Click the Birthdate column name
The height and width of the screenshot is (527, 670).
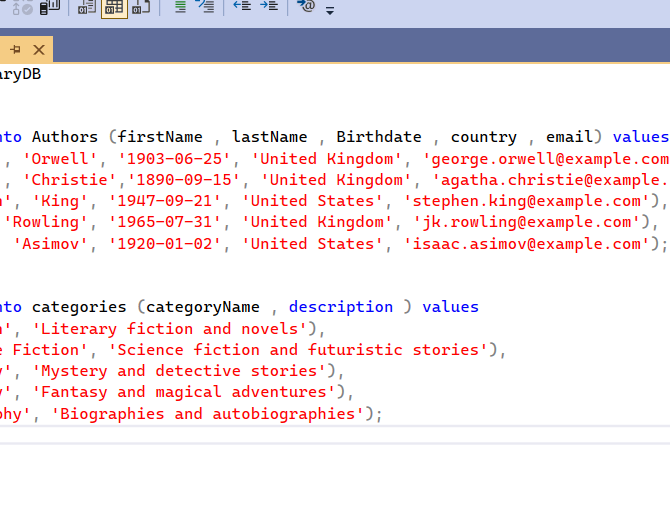[x=378, y=137]
